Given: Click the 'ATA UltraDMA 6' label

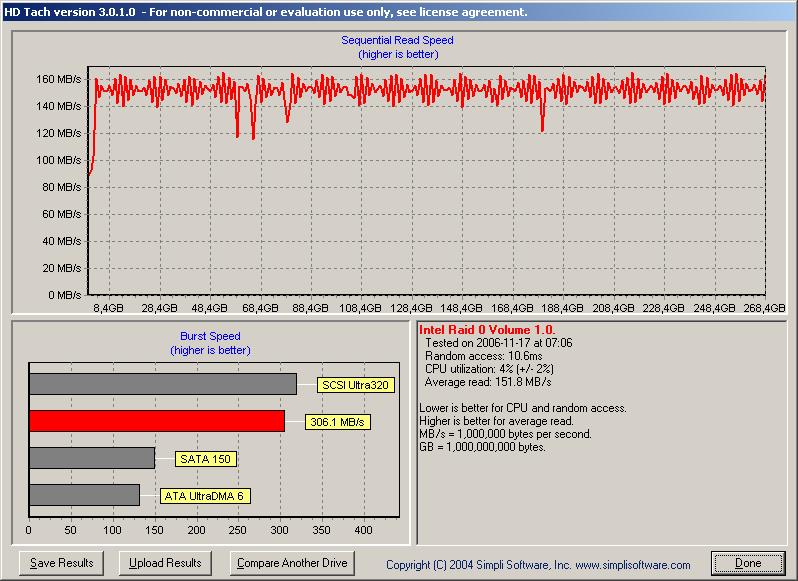Looking at the screenshot, I should 205,496.
